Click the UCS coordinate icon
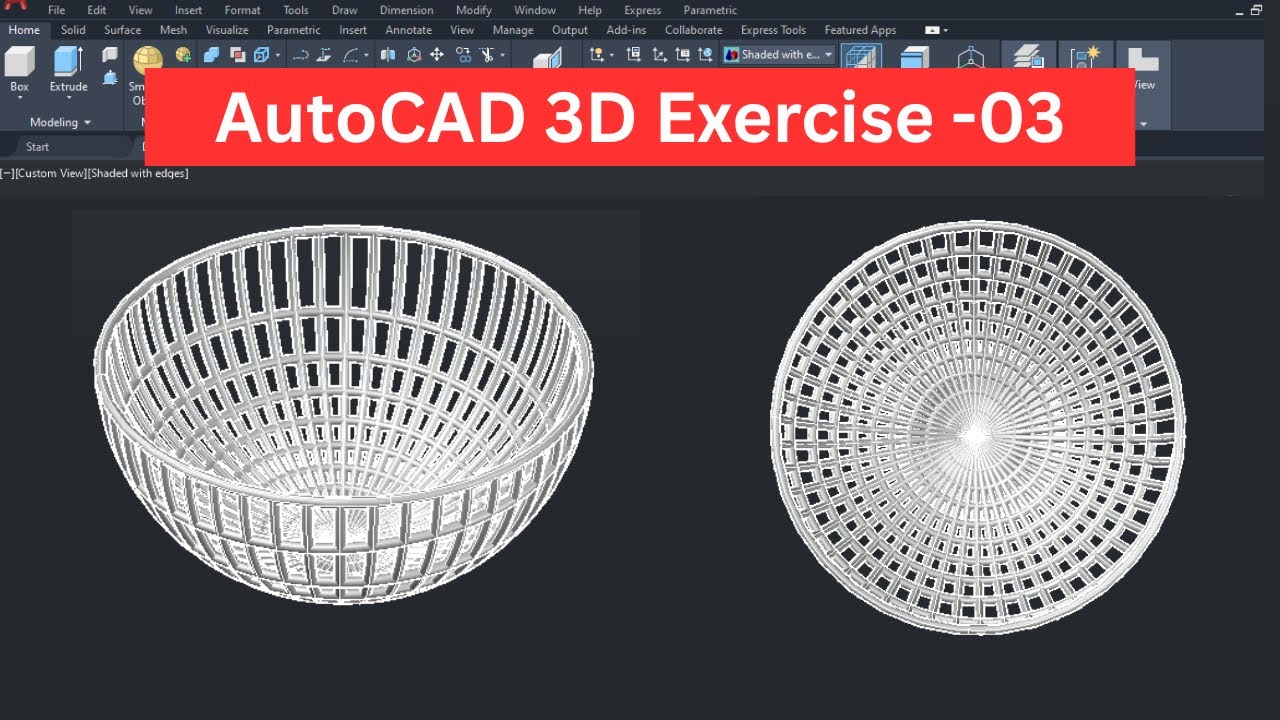1280x720 pixels. click(x=597, y=55)
